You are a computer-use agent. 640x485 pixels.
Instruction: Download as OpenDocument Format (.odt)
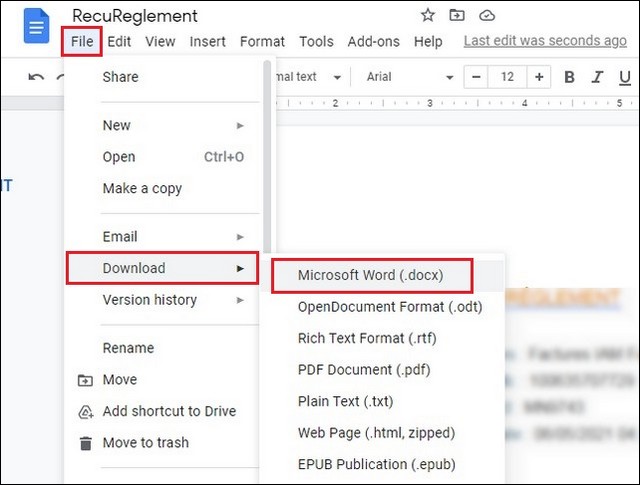381,307
